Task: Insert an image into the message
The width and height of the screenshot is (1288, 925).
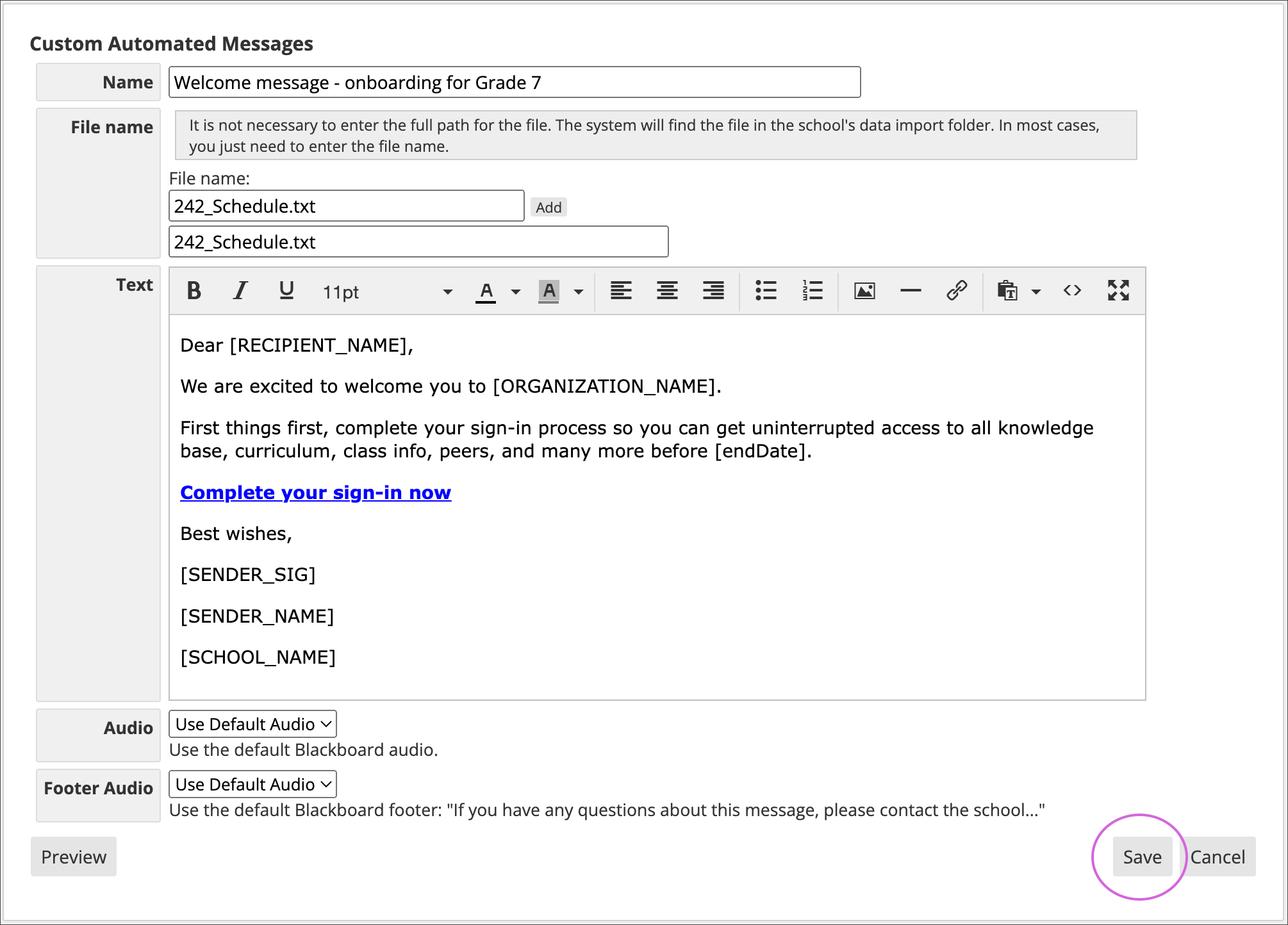Action: tap(864, 291)
